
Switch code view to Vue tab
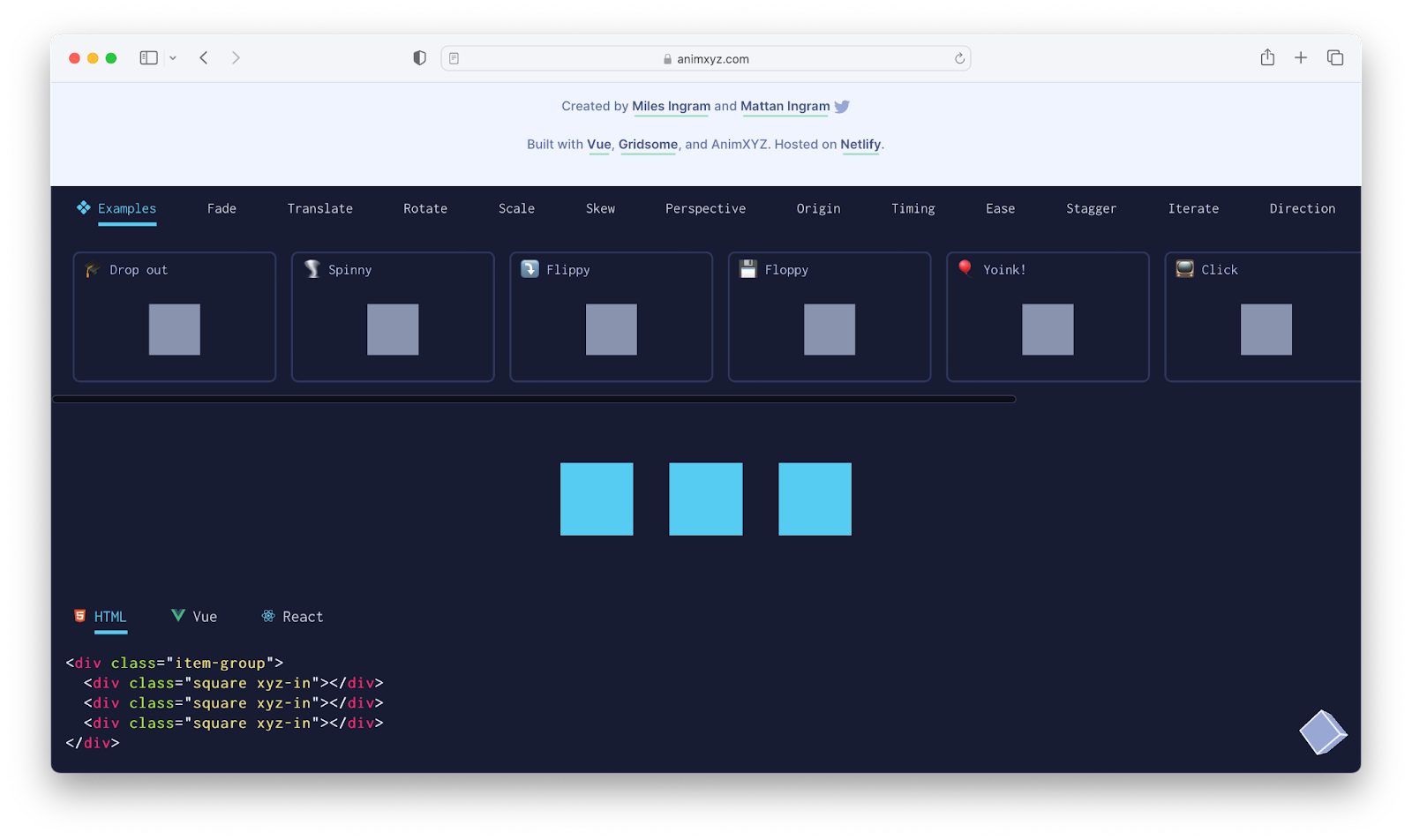tap(195, 617)
